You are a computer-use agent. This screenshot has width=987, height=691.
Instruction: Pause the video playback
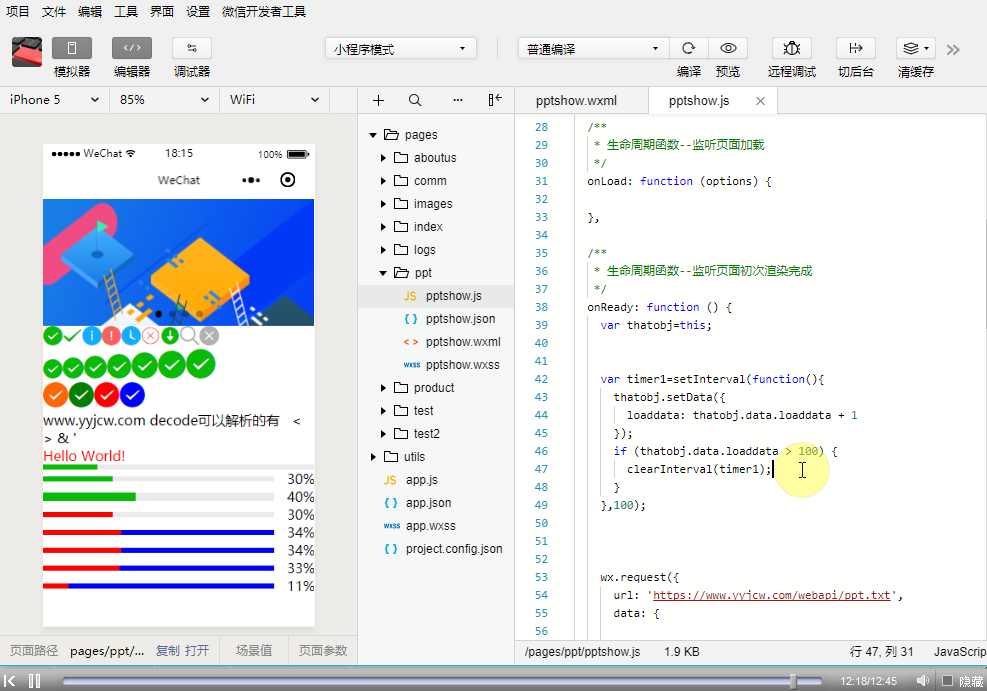35,681
